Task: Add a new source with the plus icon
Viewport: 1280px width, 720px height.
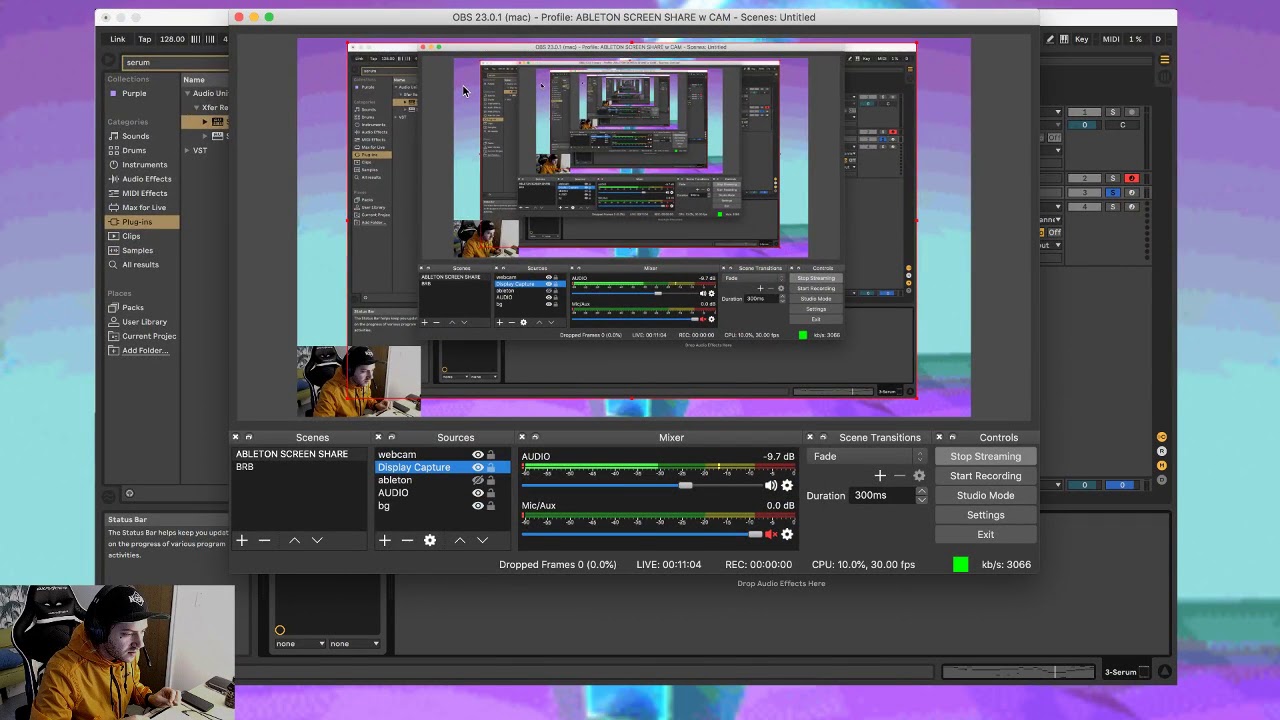Action: [x=384, y=540]
